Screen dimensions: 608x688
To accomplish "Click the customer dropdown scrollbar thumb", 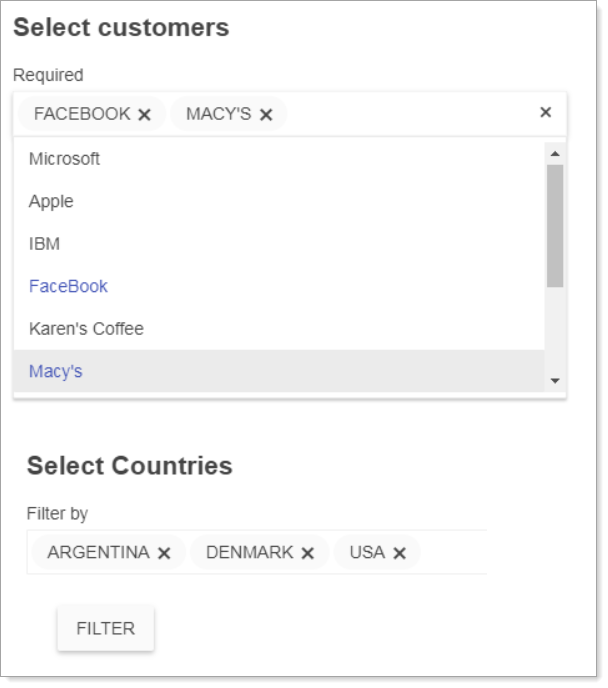I will (x=555, y=226).
